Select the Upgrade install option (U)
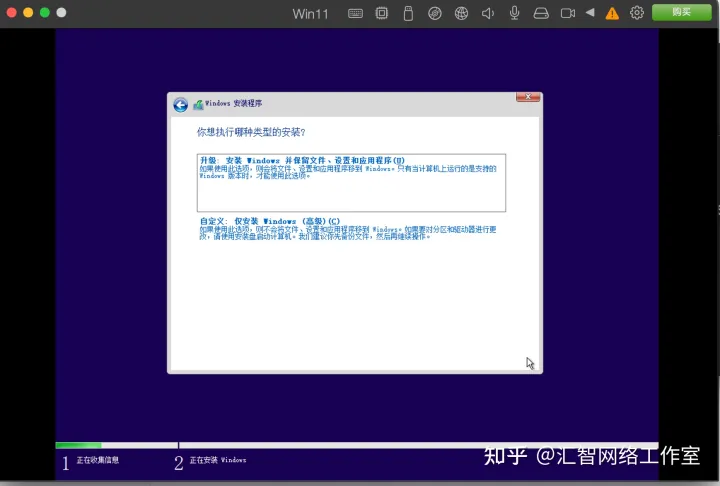Image resolution: width=720 pixels, height=486 pixels. click(x=351, y=182)
